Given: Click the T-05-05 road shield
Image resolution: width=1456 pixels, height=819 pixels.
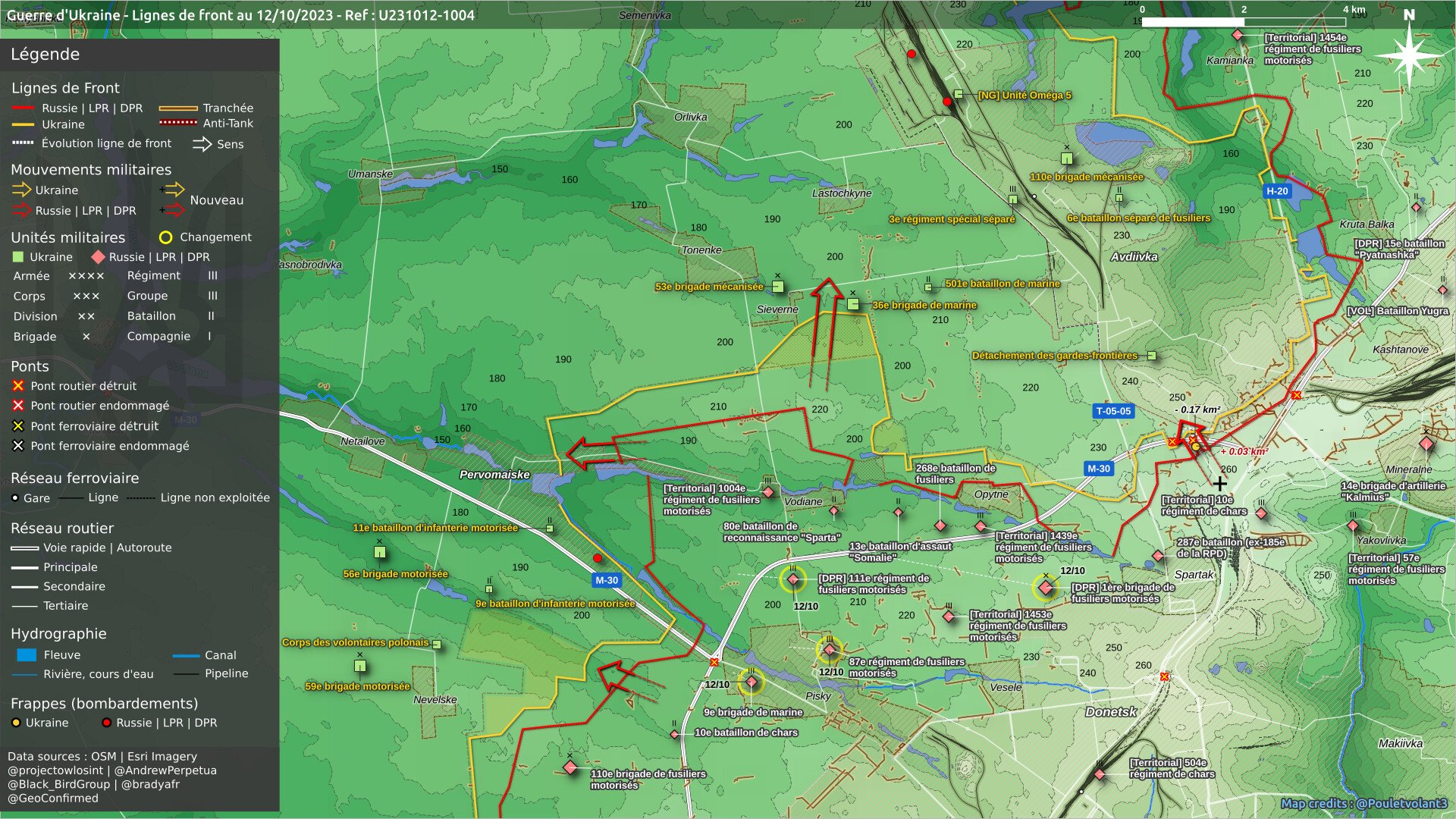Looking at the screenshot, I should tap(1113, 411).
